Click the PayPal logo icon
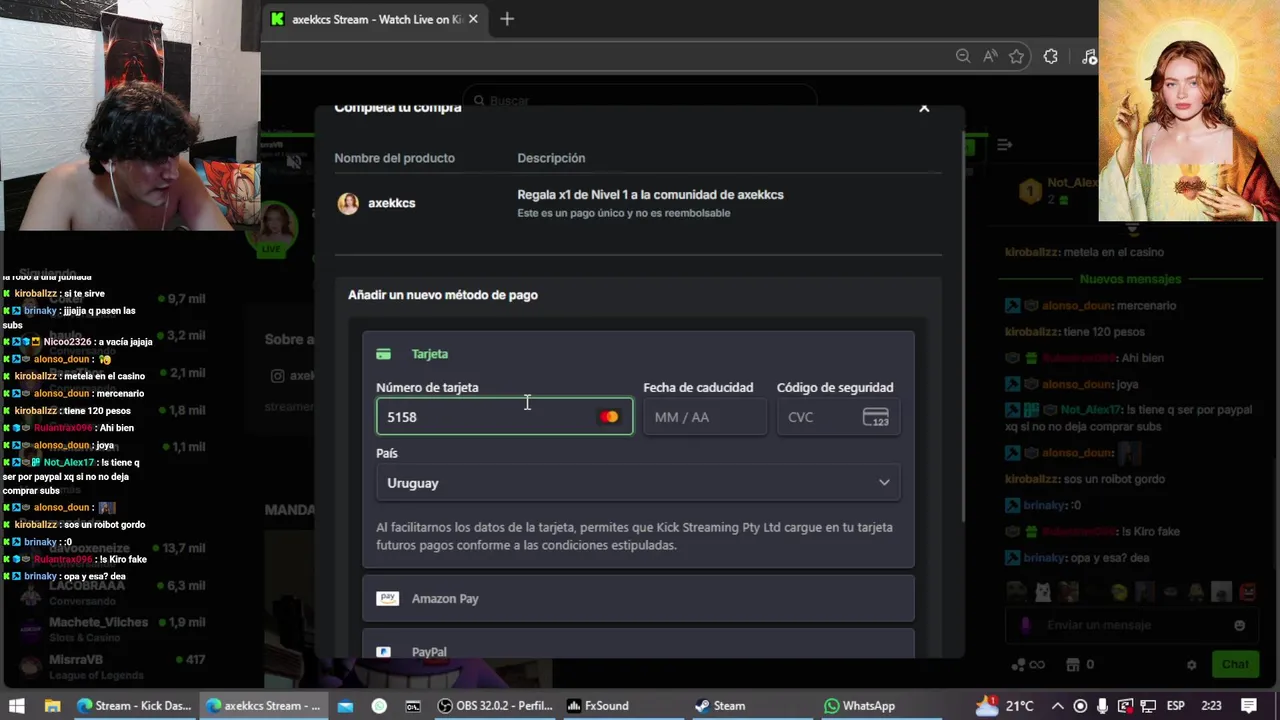 [x=383, y=652]
